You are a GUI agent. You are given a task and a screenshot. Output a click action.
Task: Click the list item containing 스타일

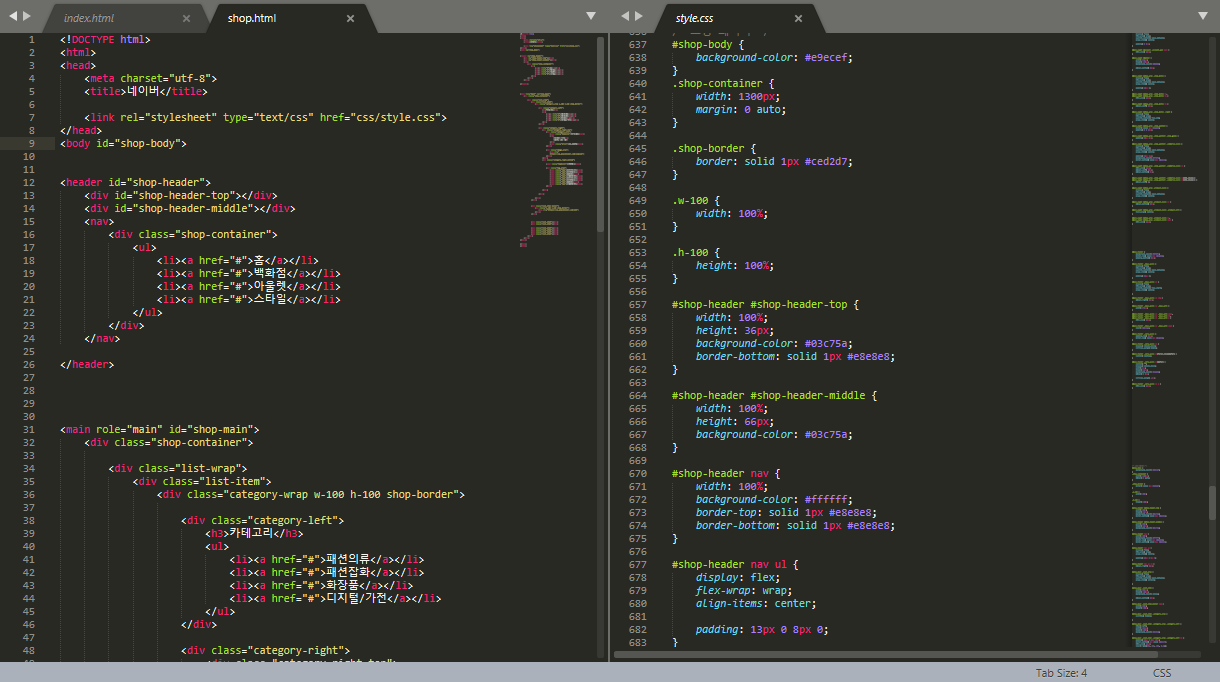[248, 299]
